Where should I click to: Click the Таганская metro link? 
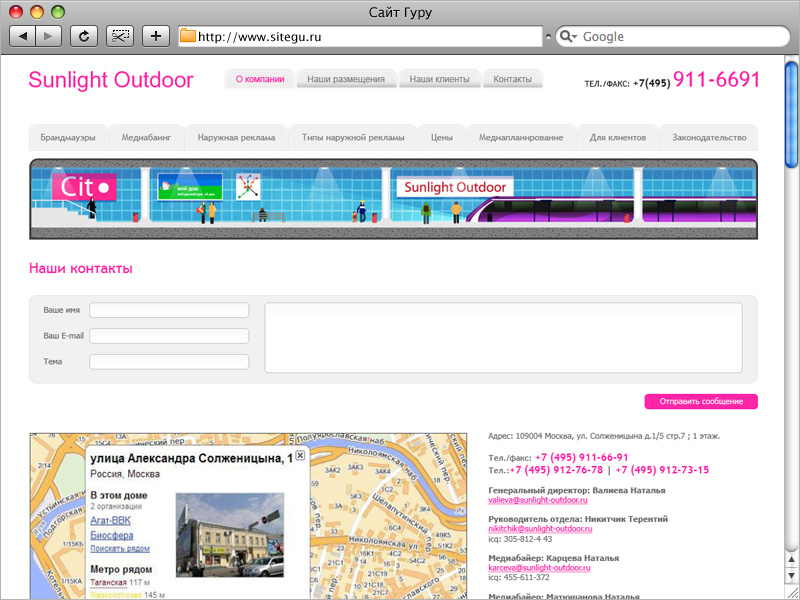click(108, 582)
